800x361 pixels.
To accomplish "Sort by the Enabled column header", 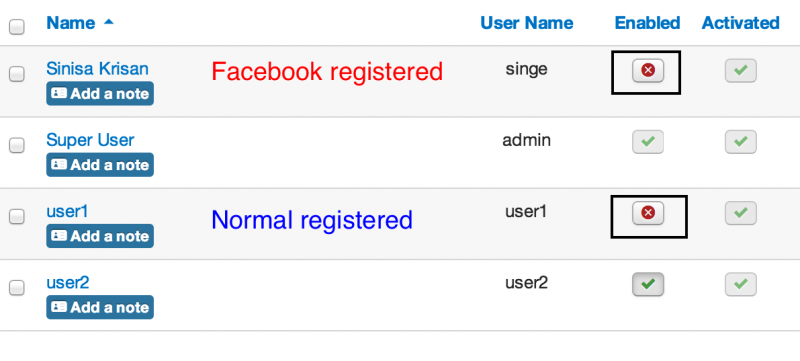I will (x=647, y=23).
